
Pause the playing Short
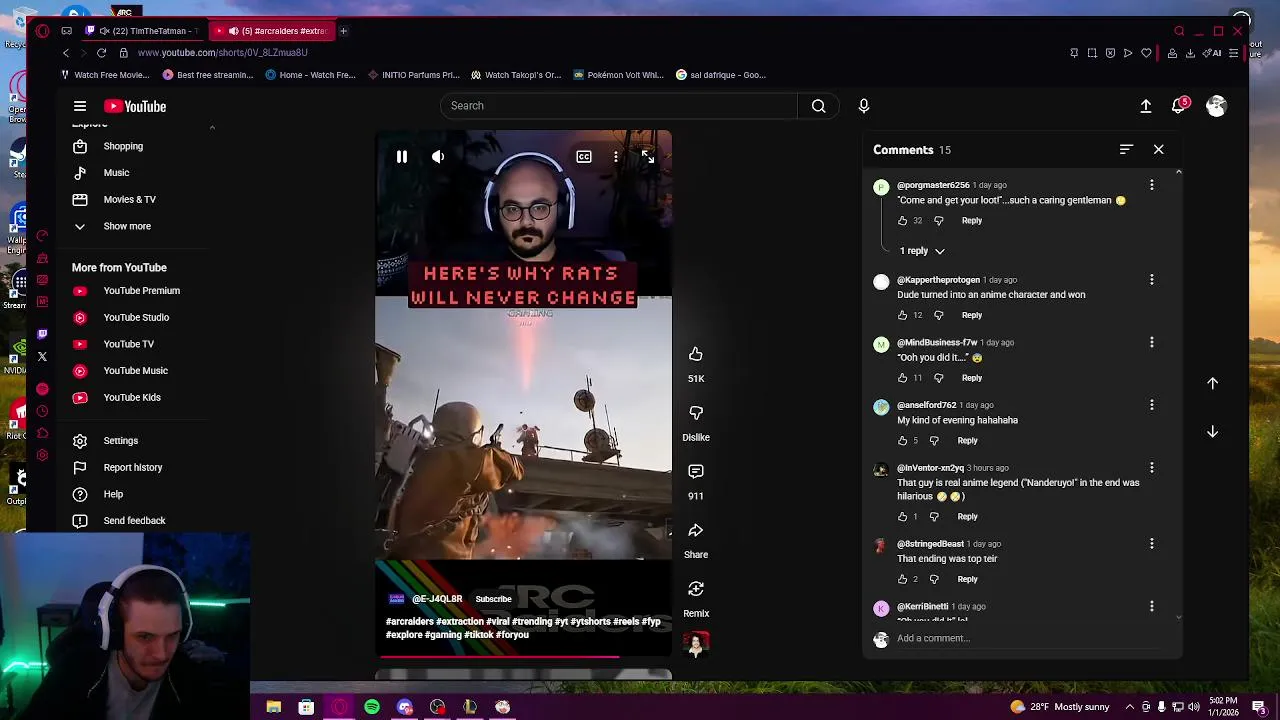coord(401,157)
